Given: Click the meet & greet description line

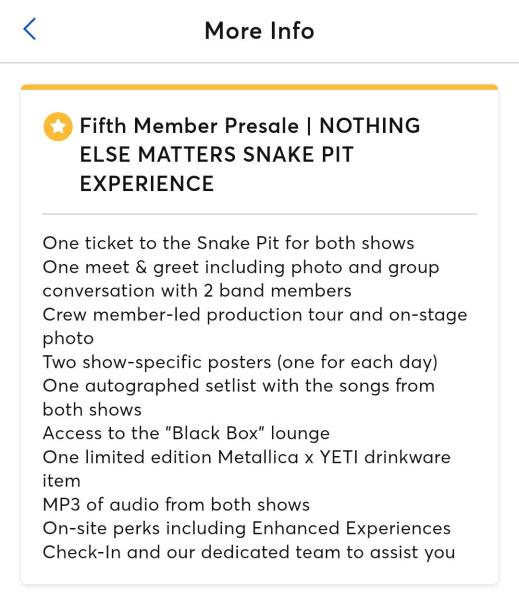Looking at the screenshot, I should [241, 267].
